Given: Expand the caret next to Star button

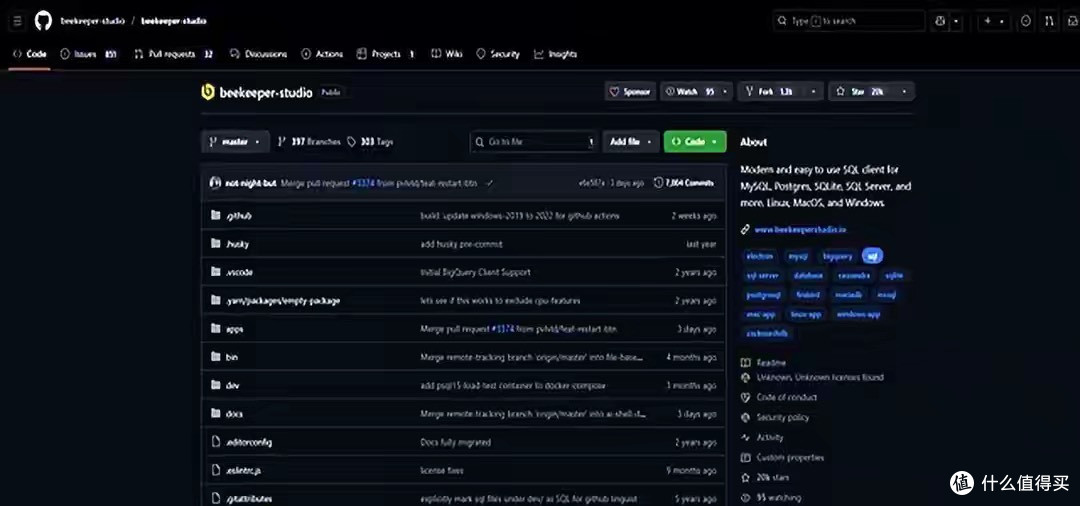Looking at the screenshot, I should coord(904,92).
